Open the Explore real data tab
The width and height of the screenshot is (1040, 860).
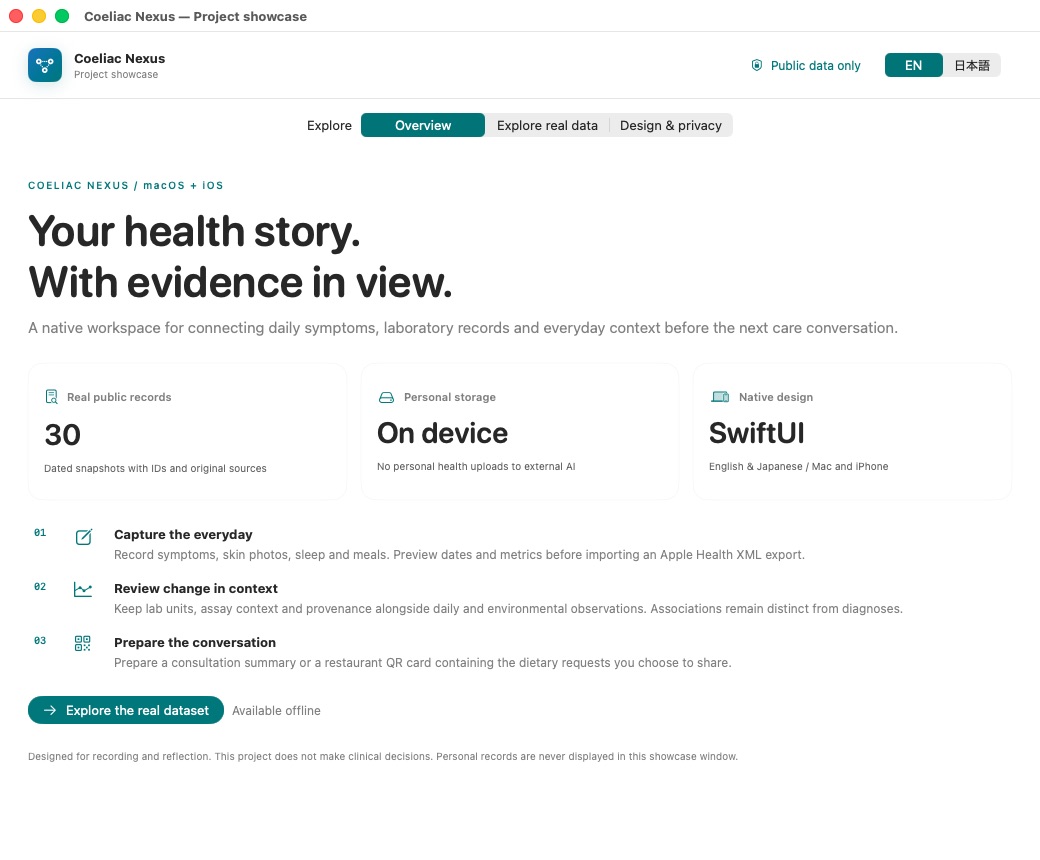tap(547, 125)
